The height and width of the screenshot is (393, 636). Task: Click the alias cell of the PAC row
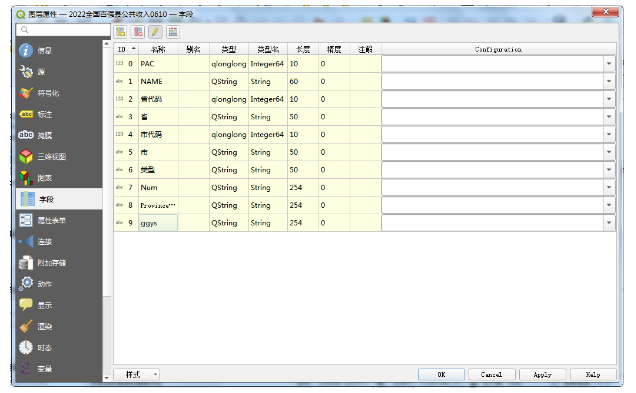coord(193,64)
